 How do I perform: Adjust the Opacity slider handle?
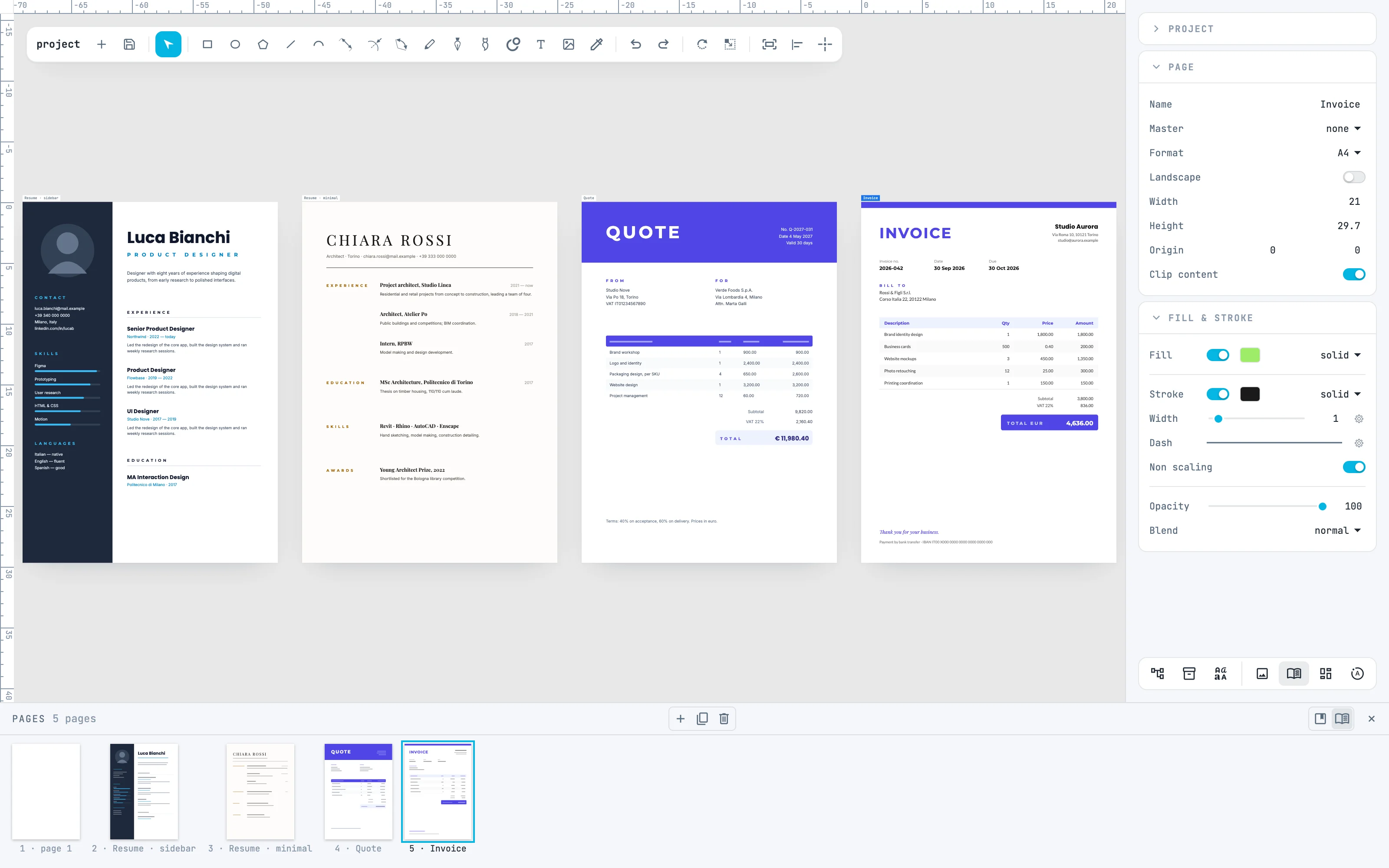click(1323, 506)
